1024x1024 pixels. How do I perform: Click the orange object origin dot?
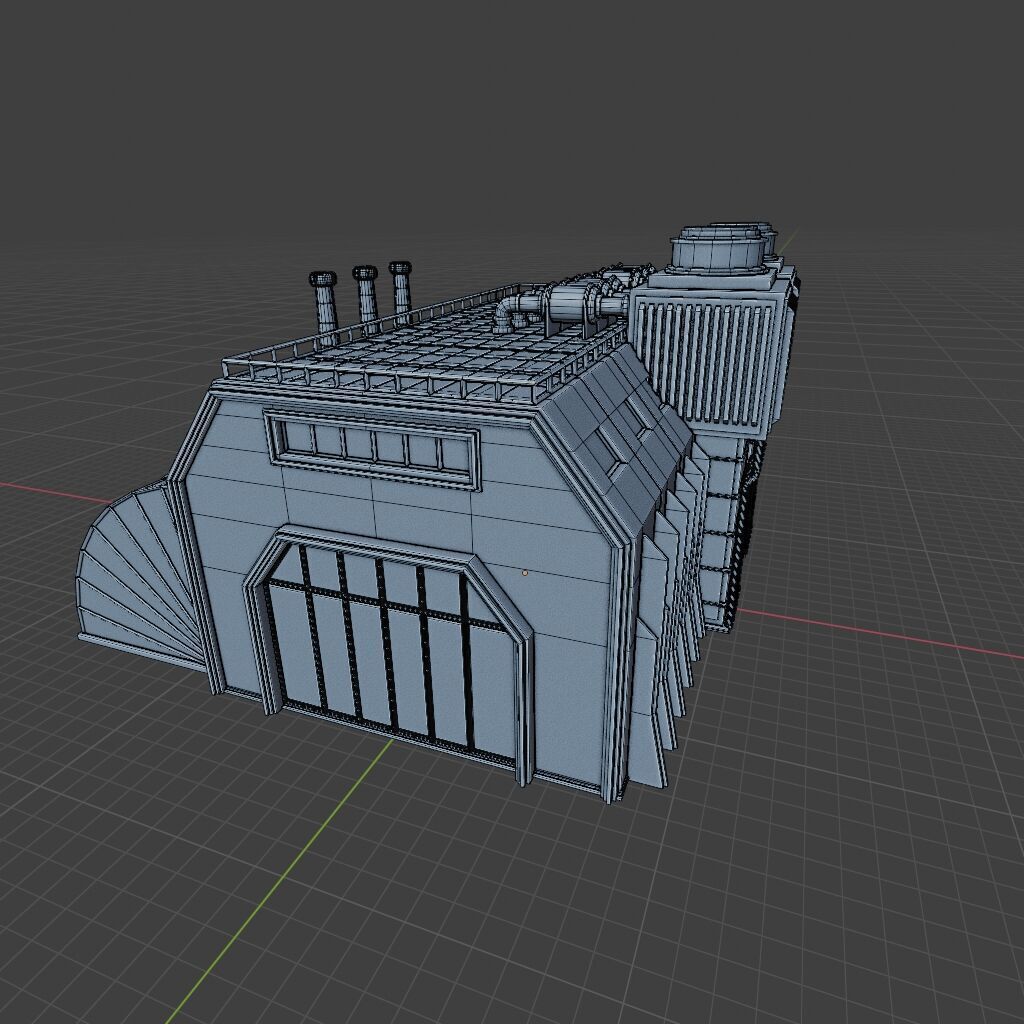click(525, 573)
